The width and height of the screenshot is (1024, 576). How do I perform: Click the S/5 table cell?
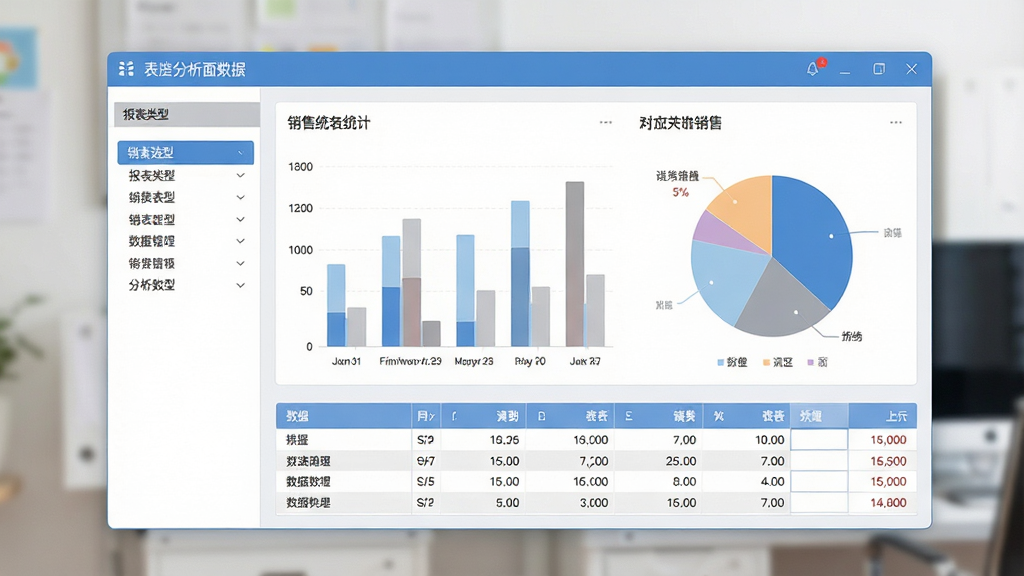pyautogui.click(x=425, y=482)
